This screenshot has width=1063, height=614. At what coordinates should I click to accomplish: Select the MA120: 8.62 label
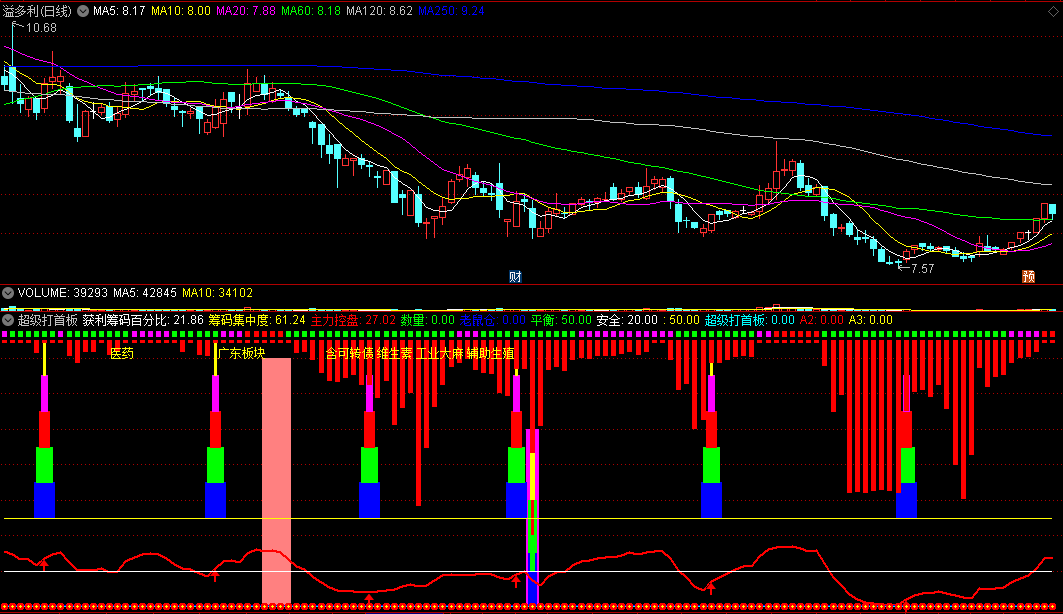tap(379, 11)
